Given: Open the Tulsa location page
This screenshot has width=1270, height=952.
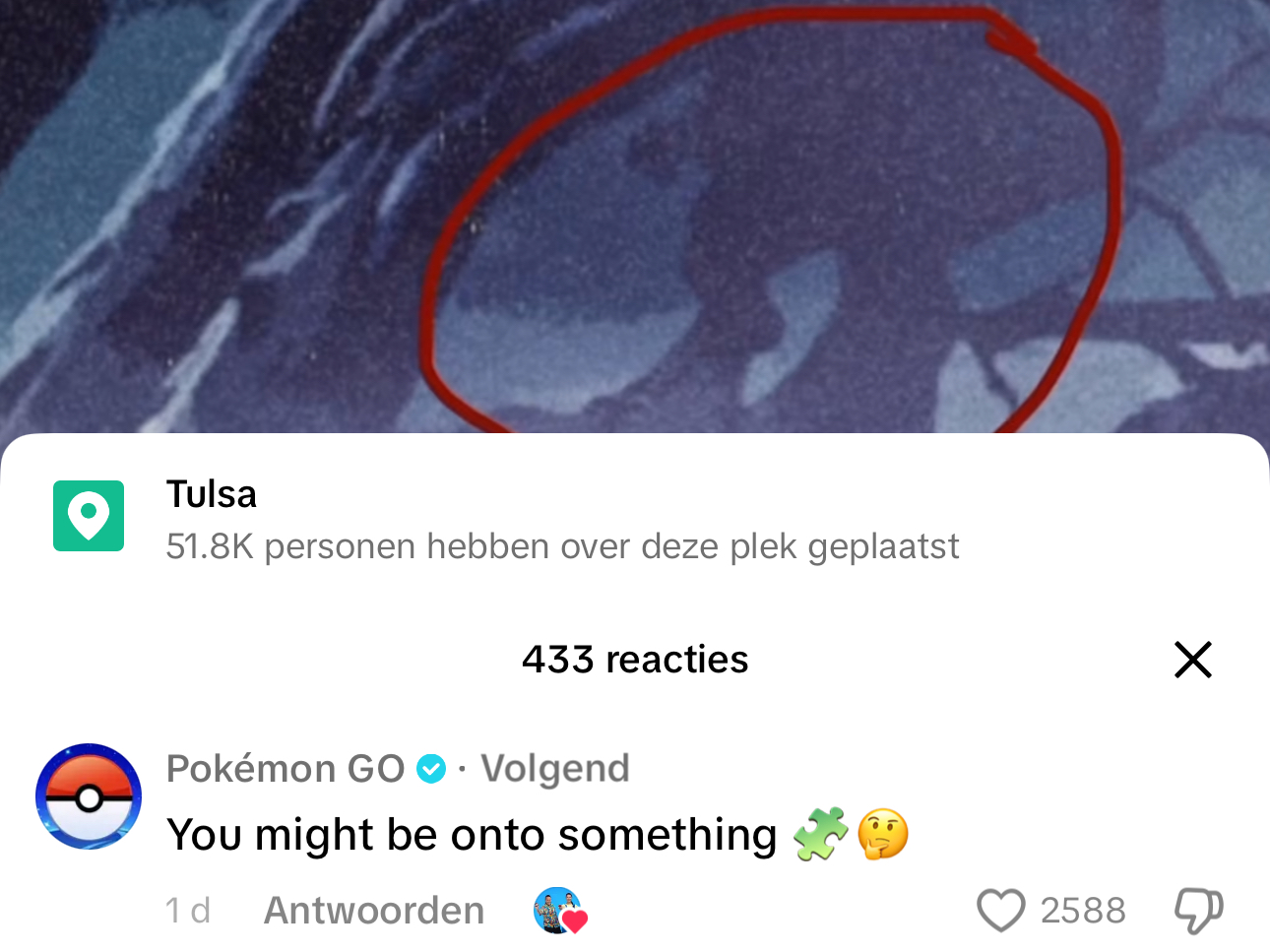Looking at the screenshot, I should pos(212,494).
